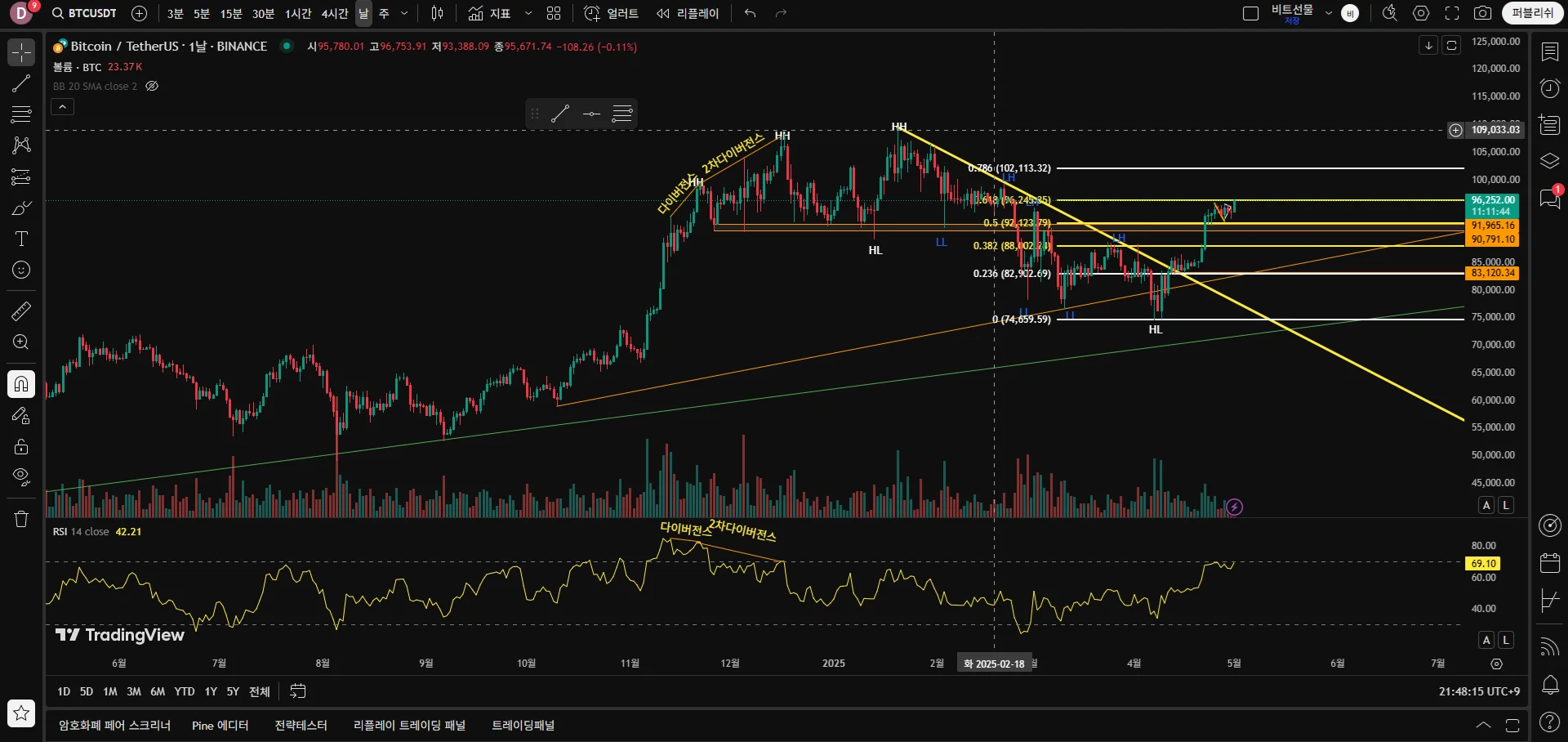Toggle the magnet snap mode
The image size is (1568, 742).
coord(21,384)
